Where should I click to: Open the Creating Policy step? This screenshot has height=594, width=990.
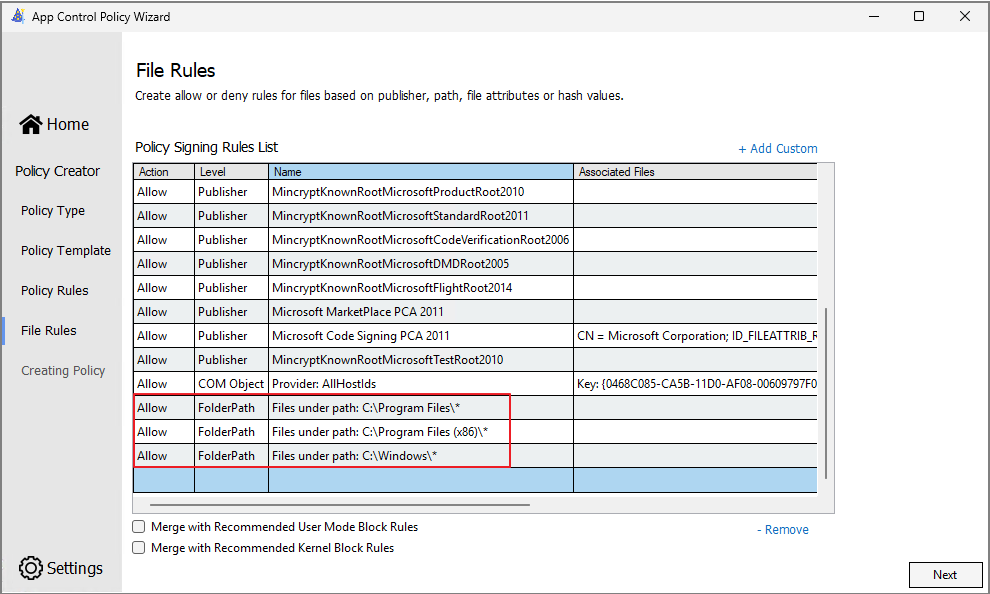tap(63, 371)
